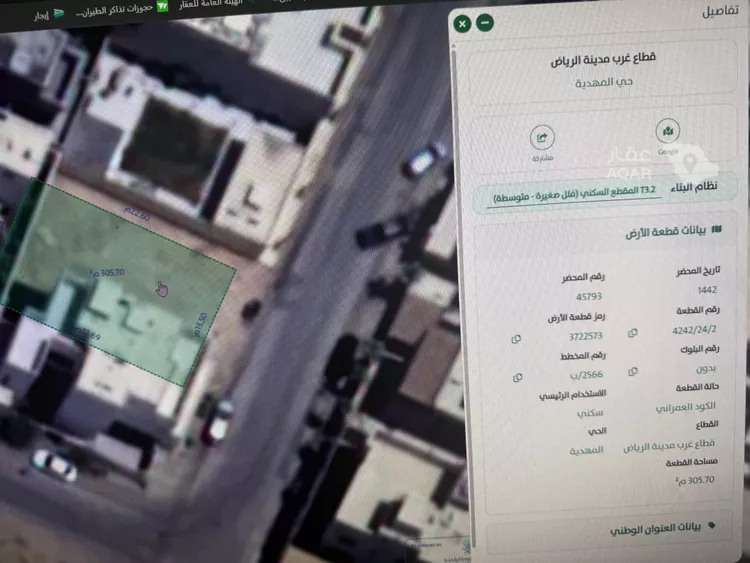Click the panel title قطاع غرب مدينة الرياض
This screenshot has height=563, width=750.
(603, 59)
